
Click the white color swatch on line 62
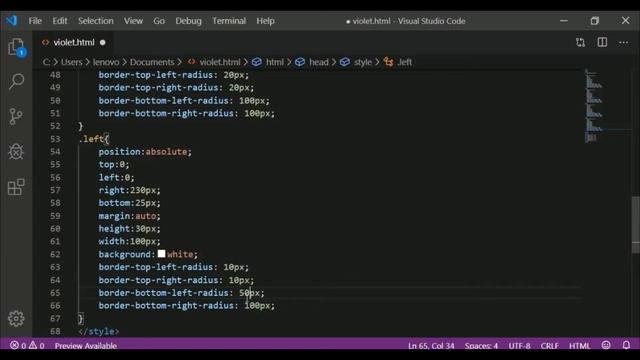[161, 254]
